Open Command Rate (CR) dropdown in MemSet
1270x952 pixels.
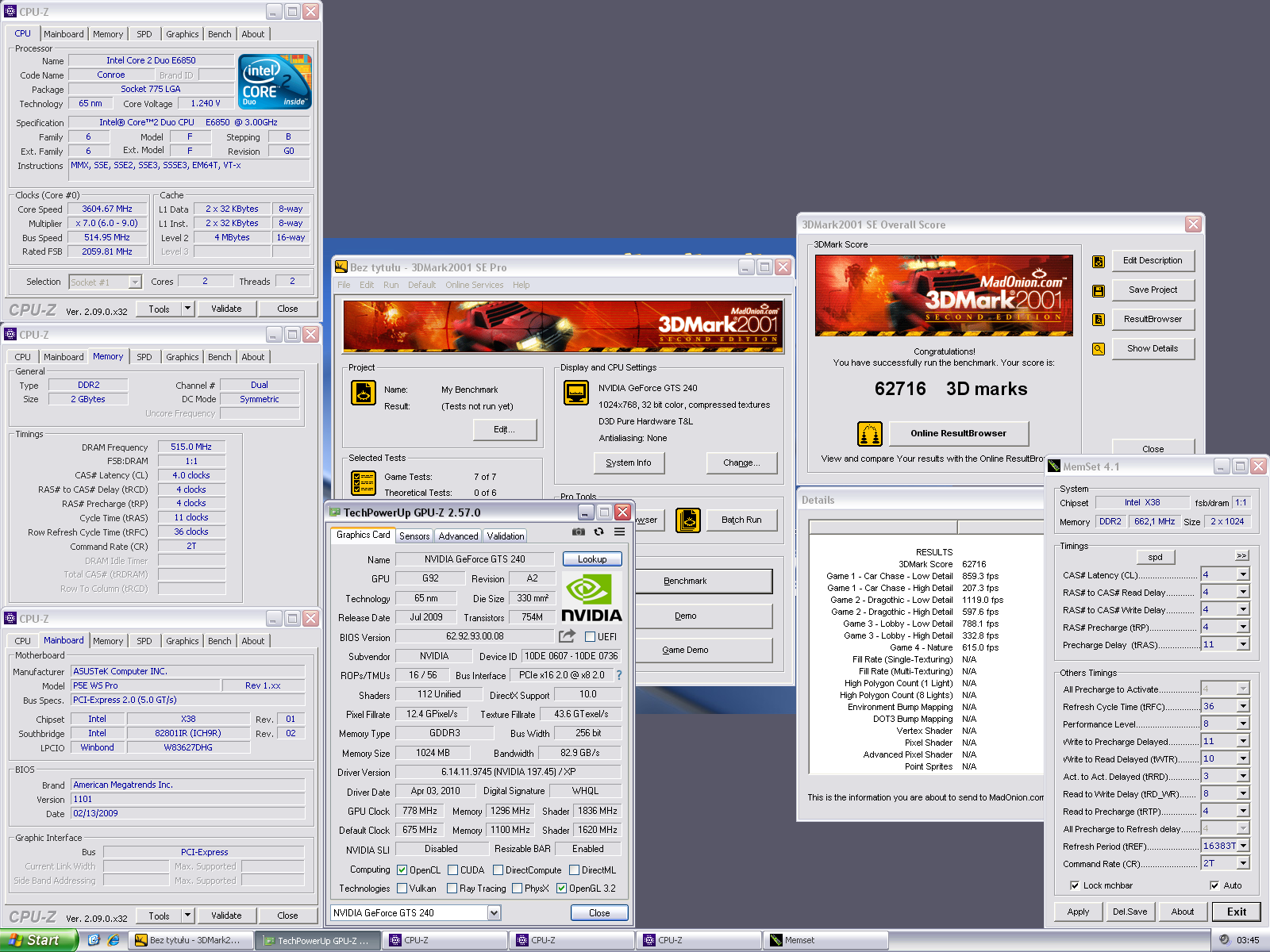click(1243, 863)
